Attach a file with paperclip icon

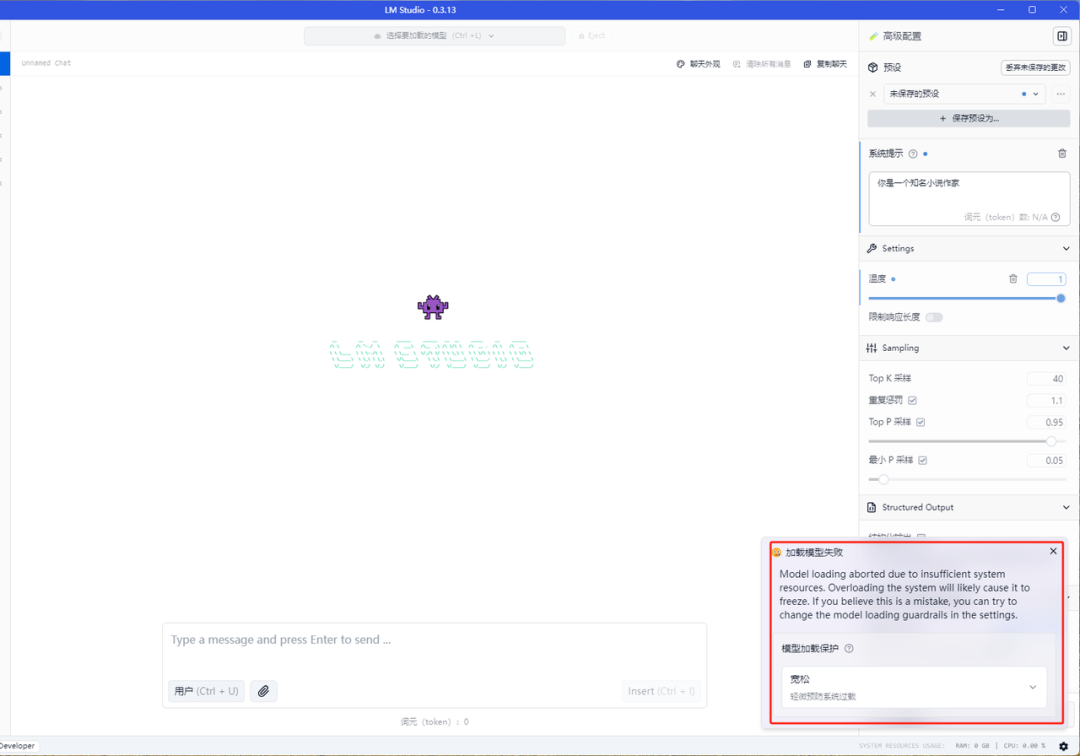[x=263, y=691]
